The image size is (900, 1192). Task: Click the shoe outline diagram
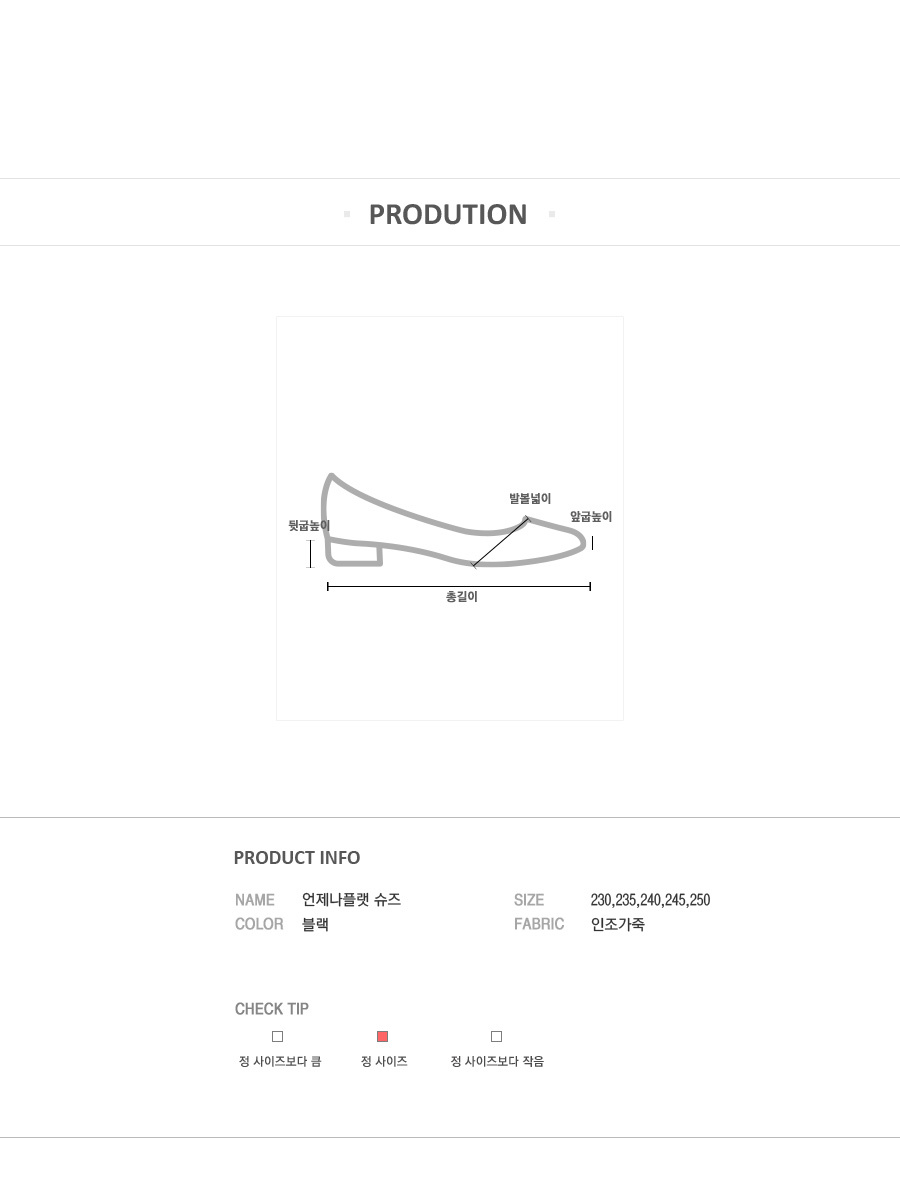[454, 521]
